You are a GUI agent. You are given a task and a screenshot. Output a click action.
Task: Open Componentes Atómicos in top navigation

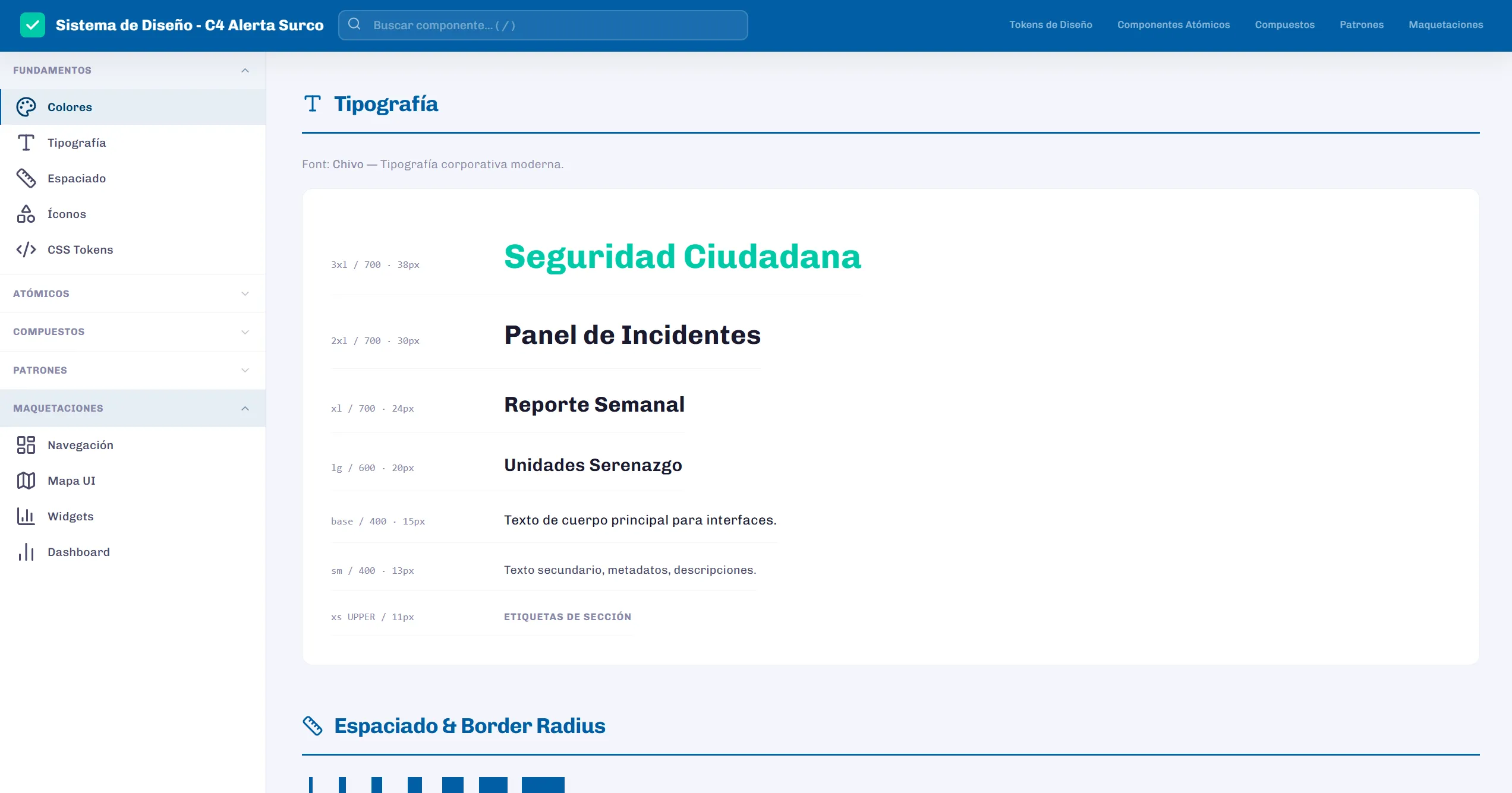coord(1174,25)
